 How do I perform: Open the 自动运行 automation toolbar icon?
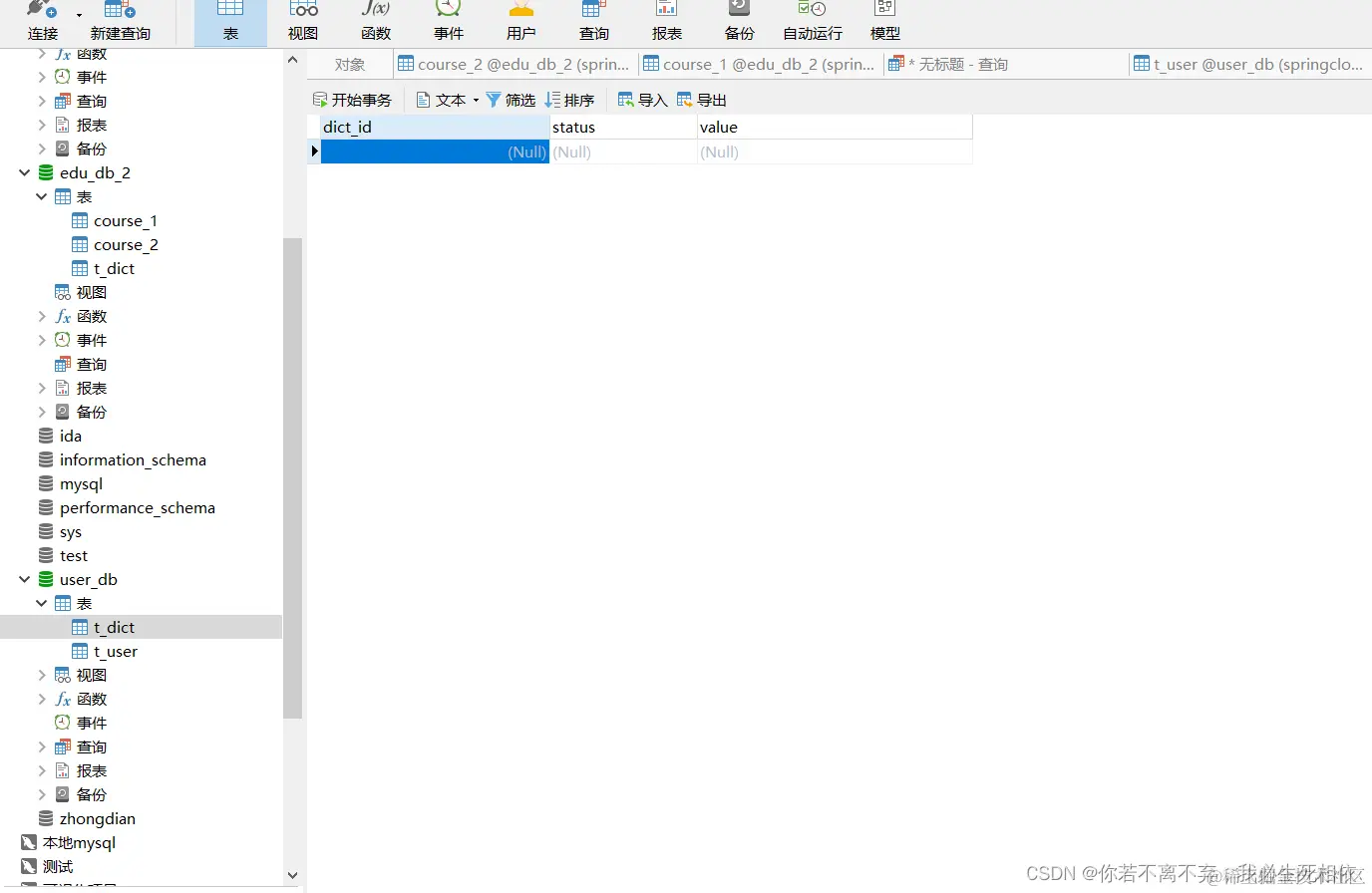point(813,21)
